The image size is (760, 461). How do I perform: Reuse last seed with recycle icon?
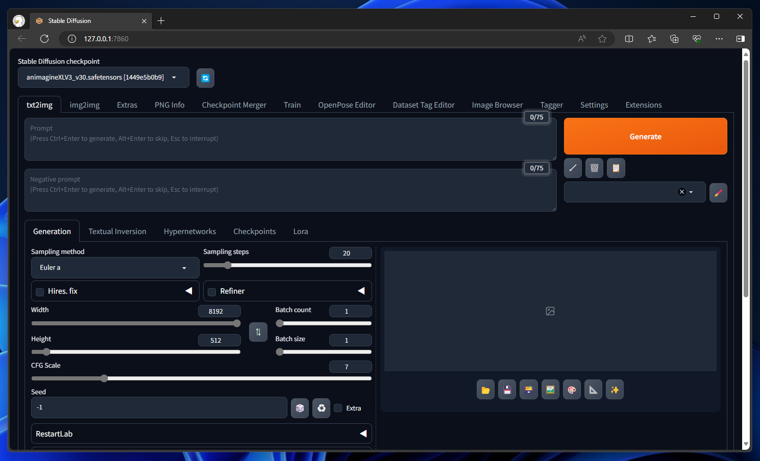(x=321, y=408)
